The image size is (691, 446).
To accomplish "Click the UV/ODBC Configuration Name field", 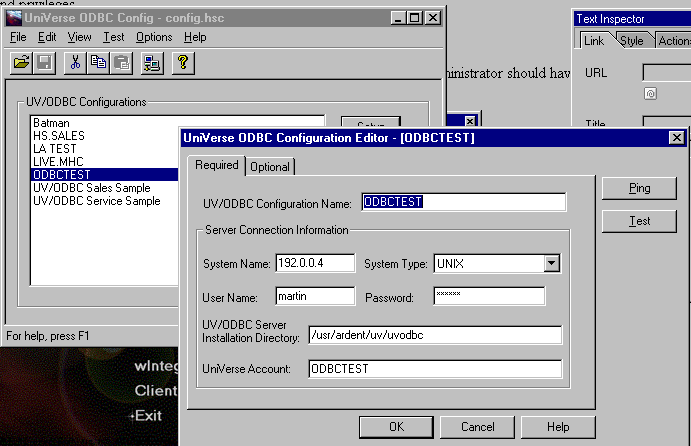I will pyautogui.click(x=464, y=202).
